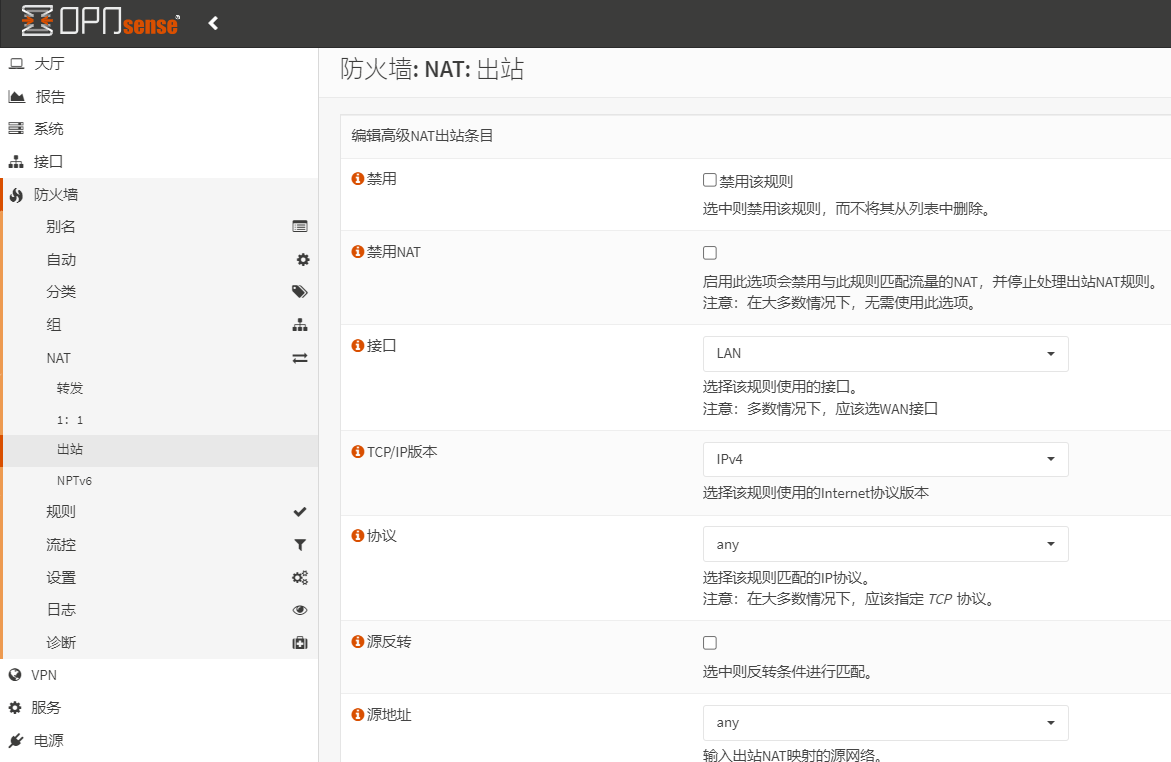Open 转发 under the NAT menu
1171x762 pixels.
tap(70, 388)
